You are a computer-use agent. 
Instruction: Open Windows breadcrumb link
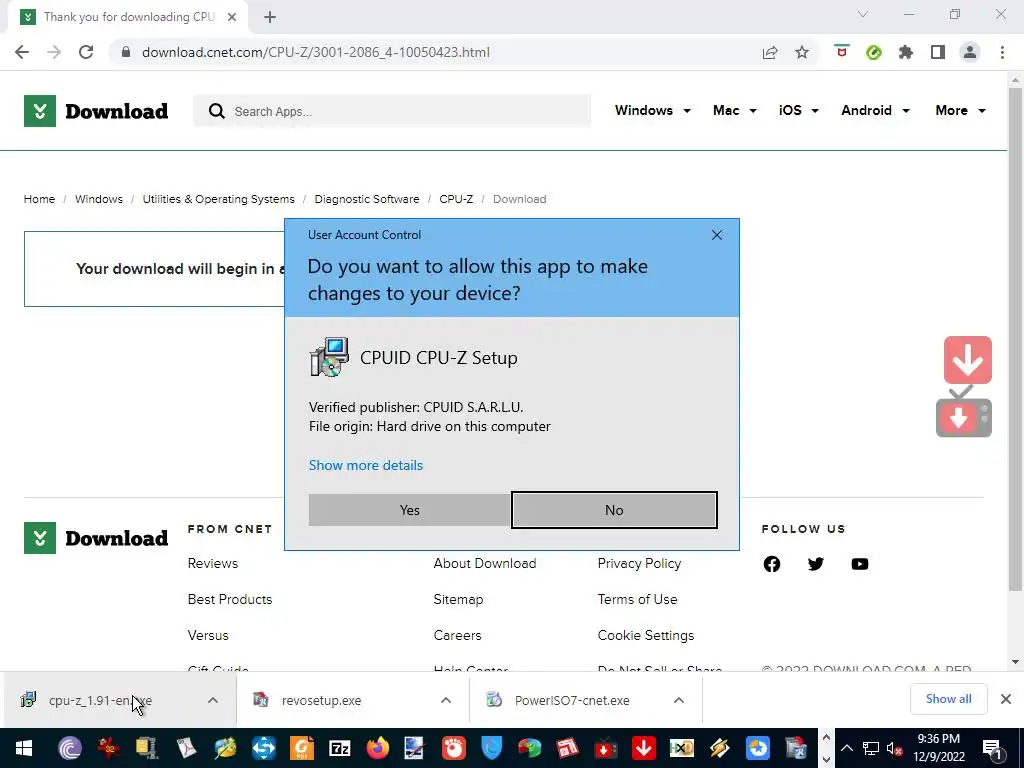point(99,199)
